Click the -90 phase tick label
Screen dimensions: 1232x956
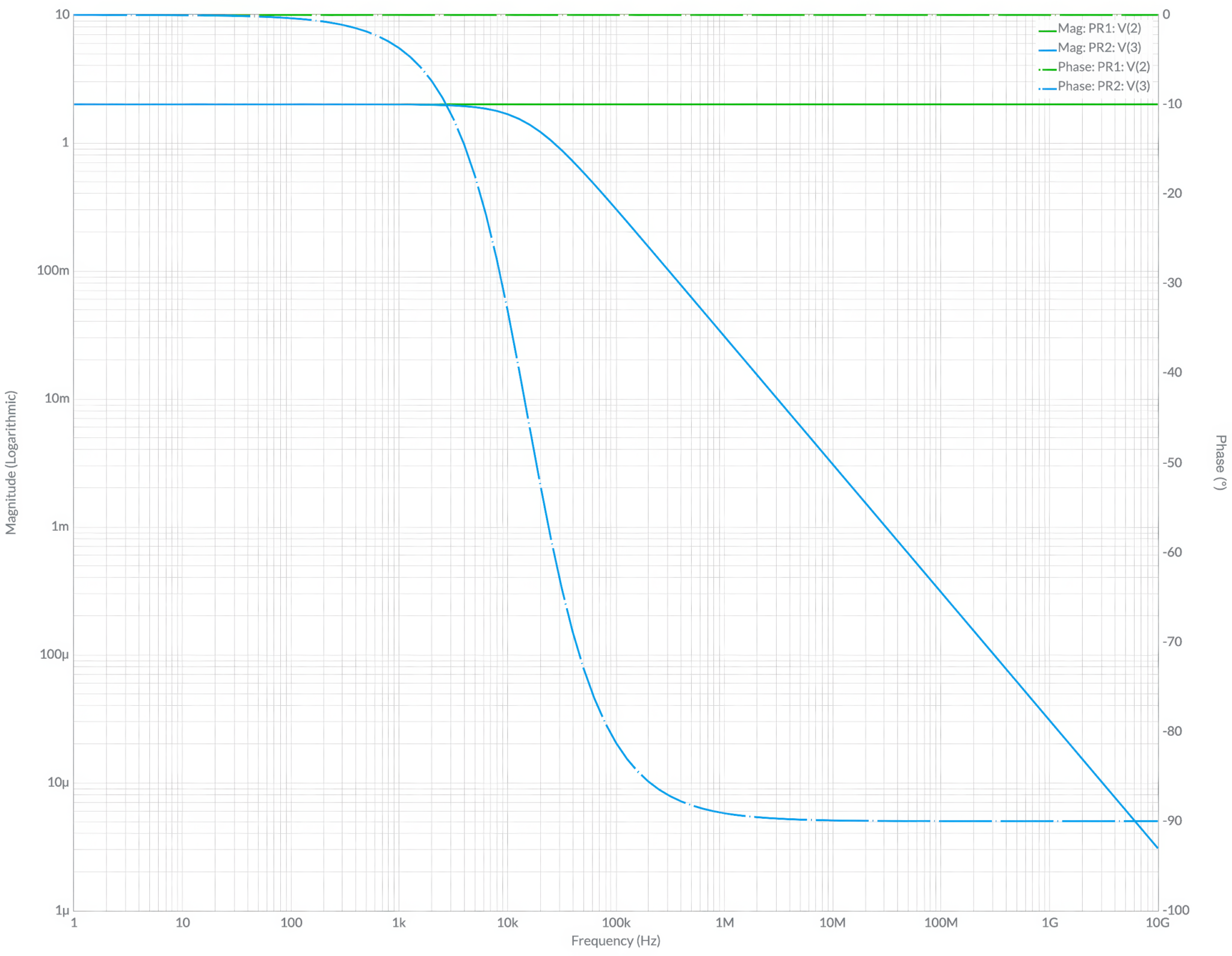click(1172, 820)
